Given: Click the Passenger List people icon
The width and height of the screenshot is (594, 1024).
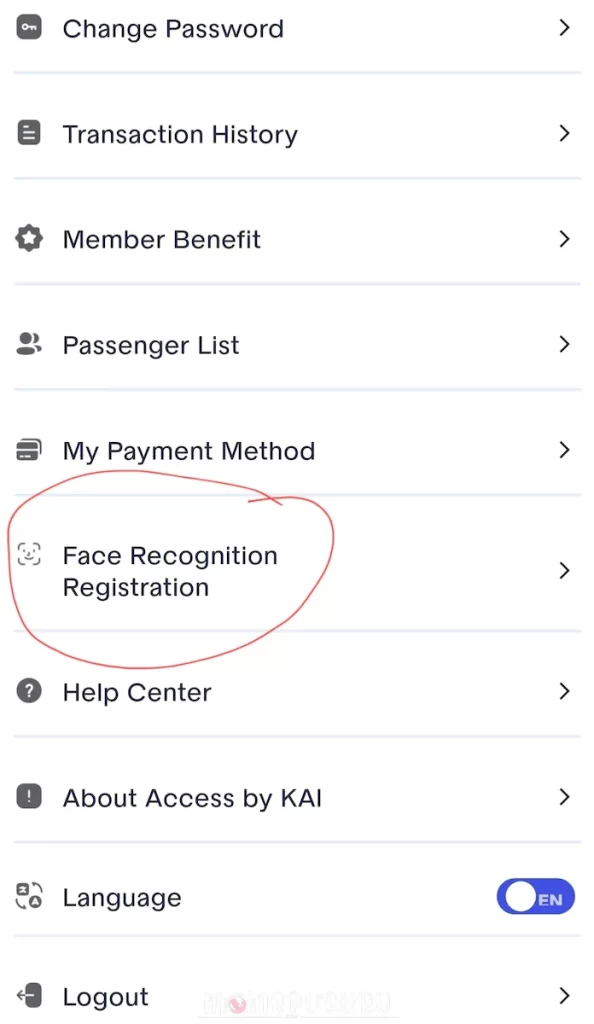Looking at the screenshot, I should point(29,344).
